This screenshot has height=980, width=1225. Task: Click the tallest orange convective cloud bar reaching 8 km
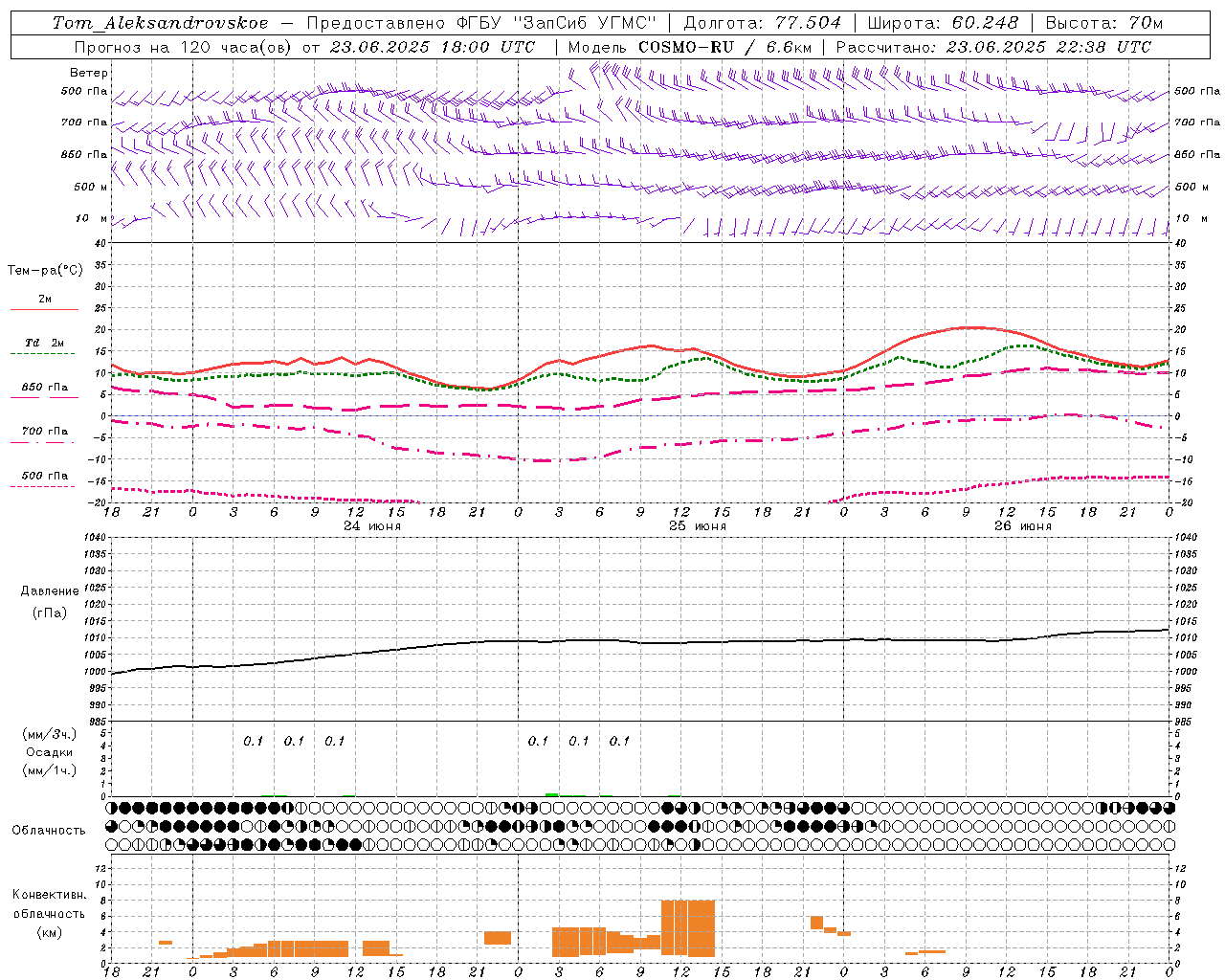pos(688,927)
